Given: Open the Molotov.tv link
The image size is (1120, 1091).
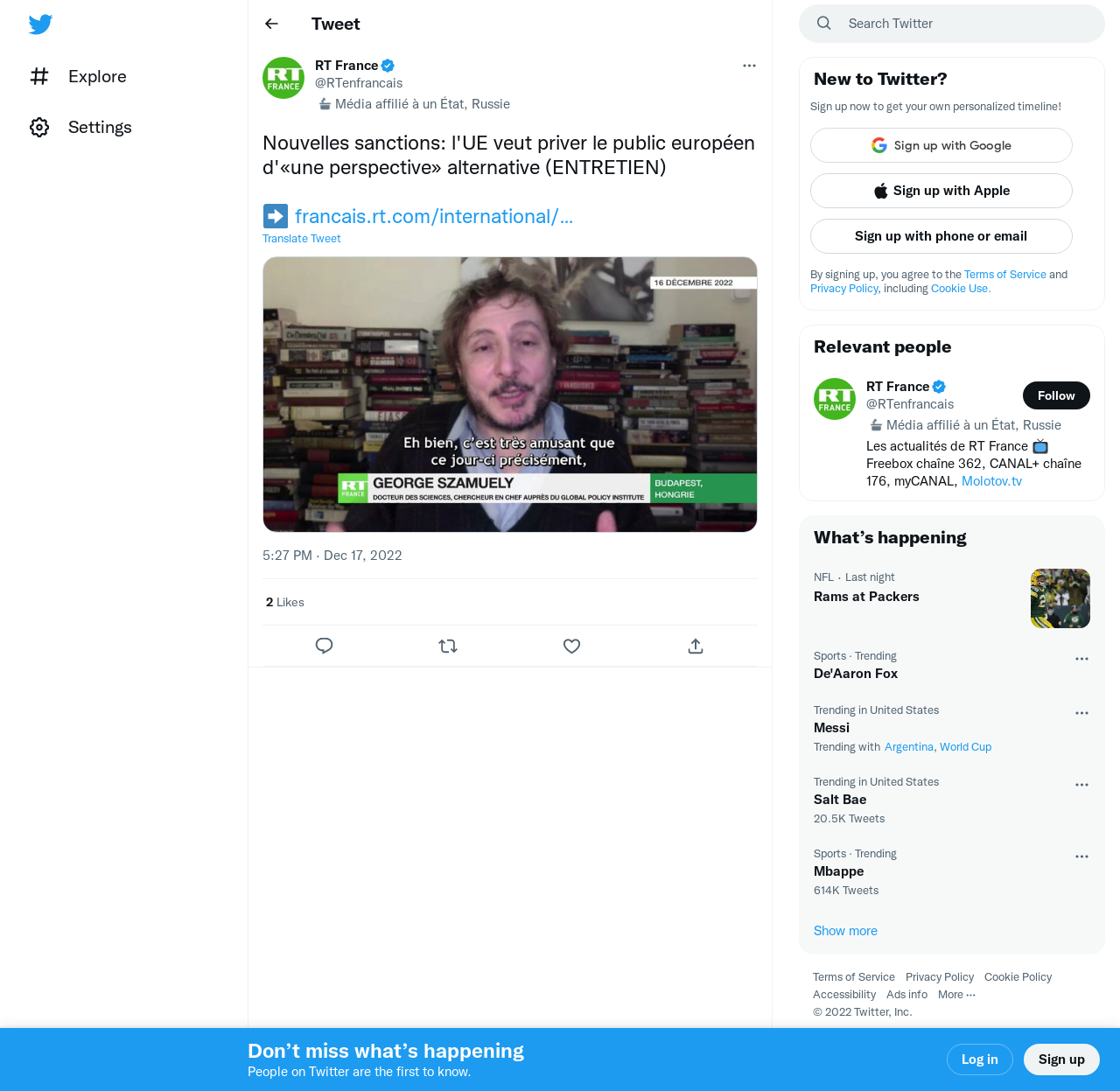Looking at the screenshot, I should [991, 481].
